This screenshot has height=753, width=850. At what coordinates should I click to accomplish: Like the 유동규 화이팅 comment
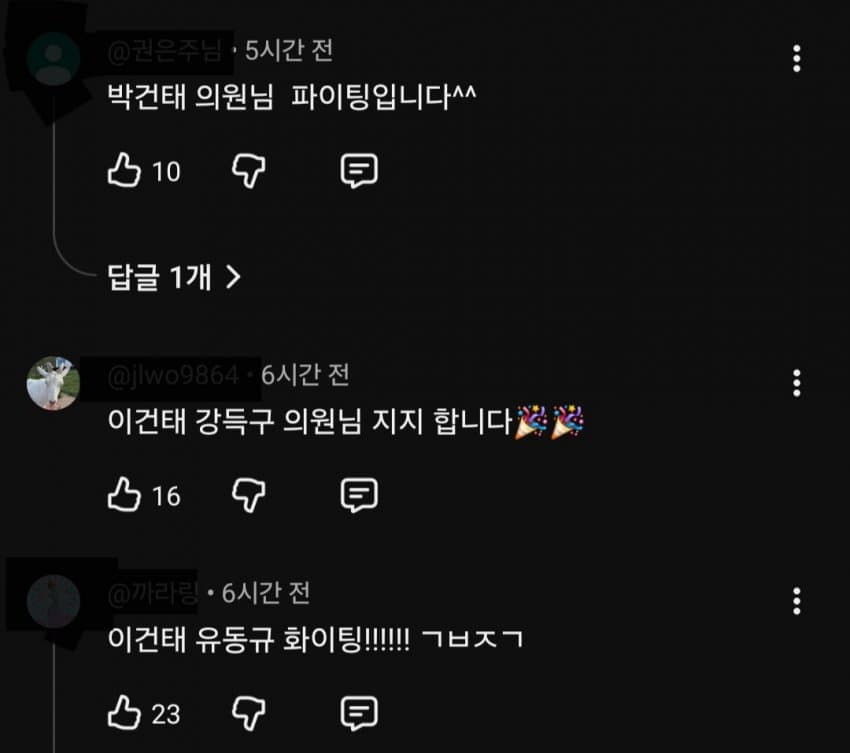tap(124, 712)
